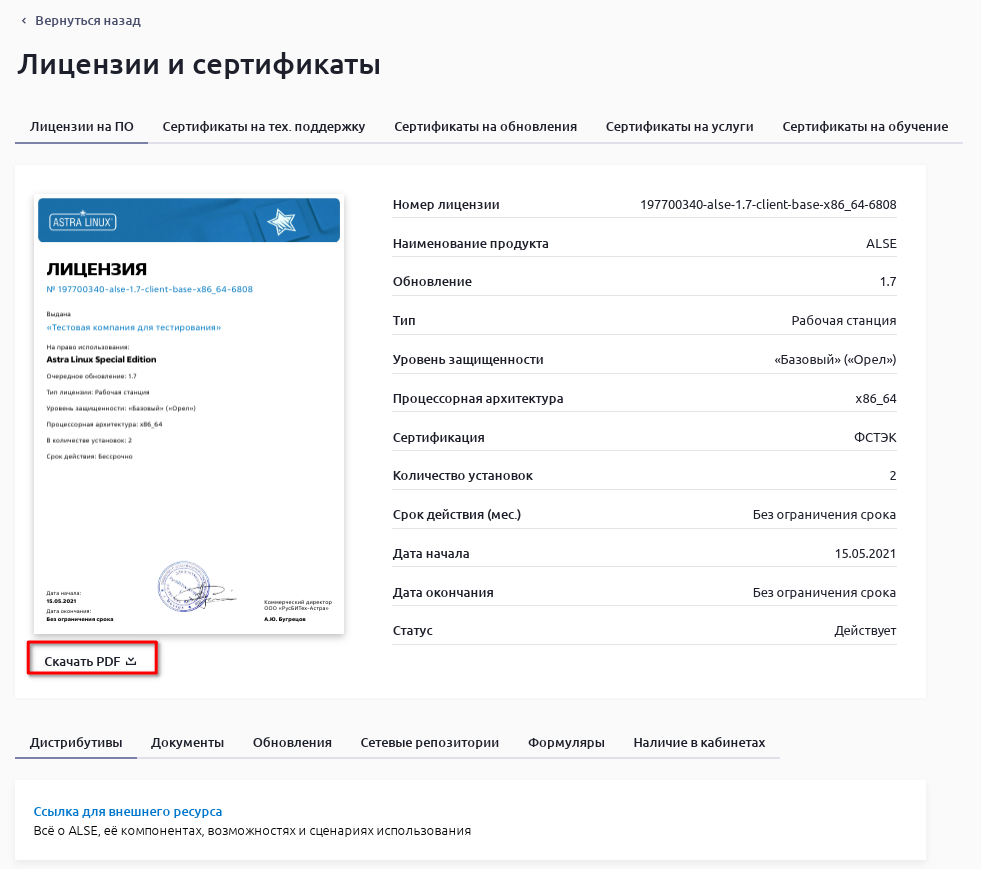Click the "Лицензии и сертификаты" page heading
The height and width of the screenshot is (869, 981).
[x=199, y=64]
